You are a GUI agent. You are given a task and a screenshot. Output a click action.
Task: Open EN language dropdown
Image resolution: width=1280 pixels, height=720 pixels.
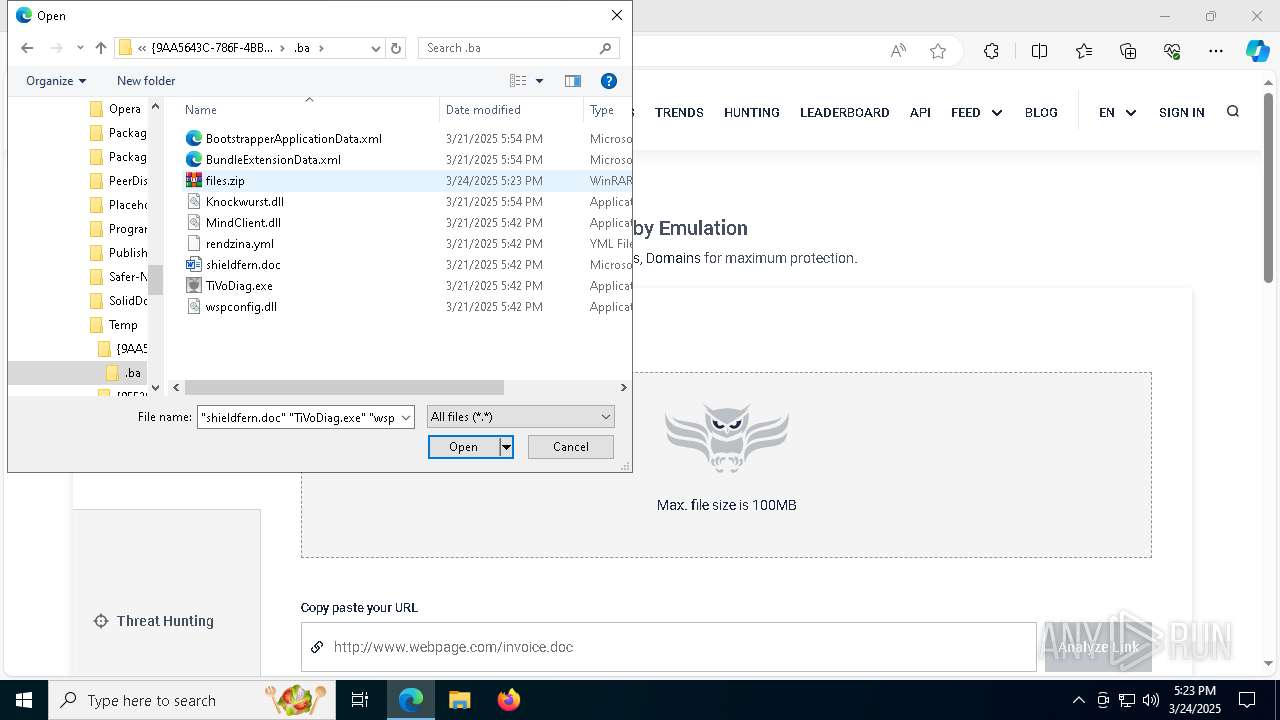[x=1117, y=113]
